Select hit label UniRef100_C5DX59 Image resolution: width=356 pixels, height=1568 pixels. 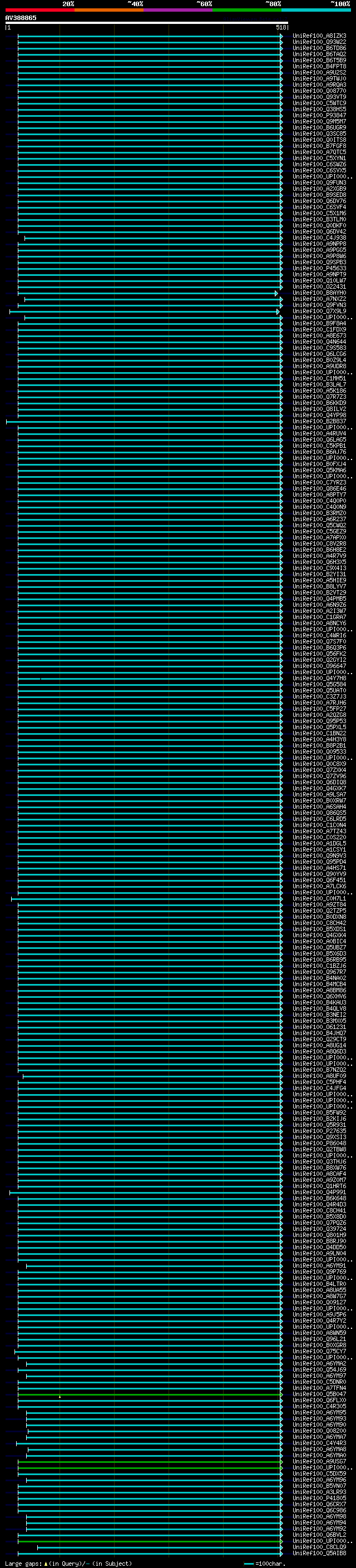[x=319, y=1473]
